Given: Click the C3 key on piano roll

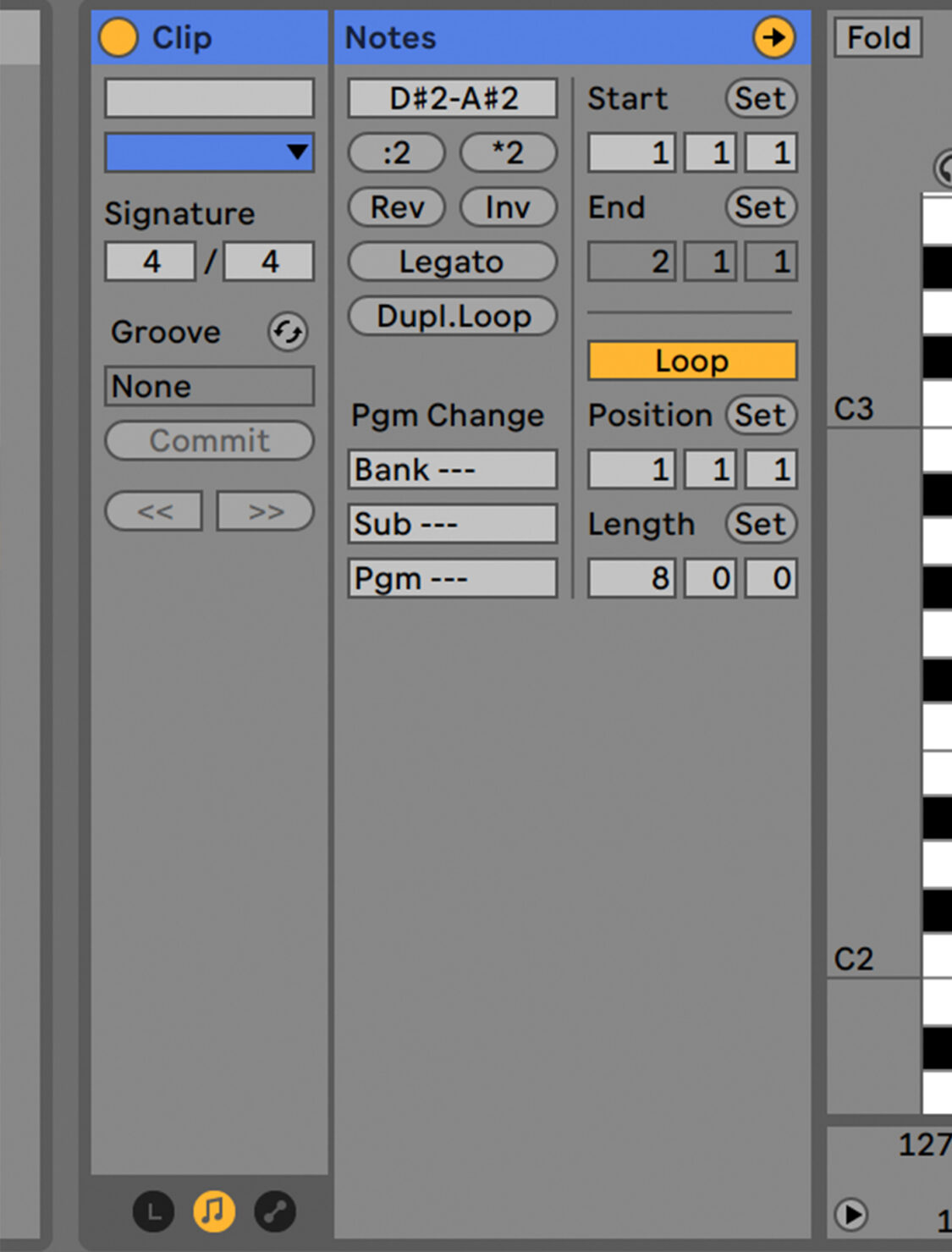Looking at the screenshot, I should [x=936, y=406].
